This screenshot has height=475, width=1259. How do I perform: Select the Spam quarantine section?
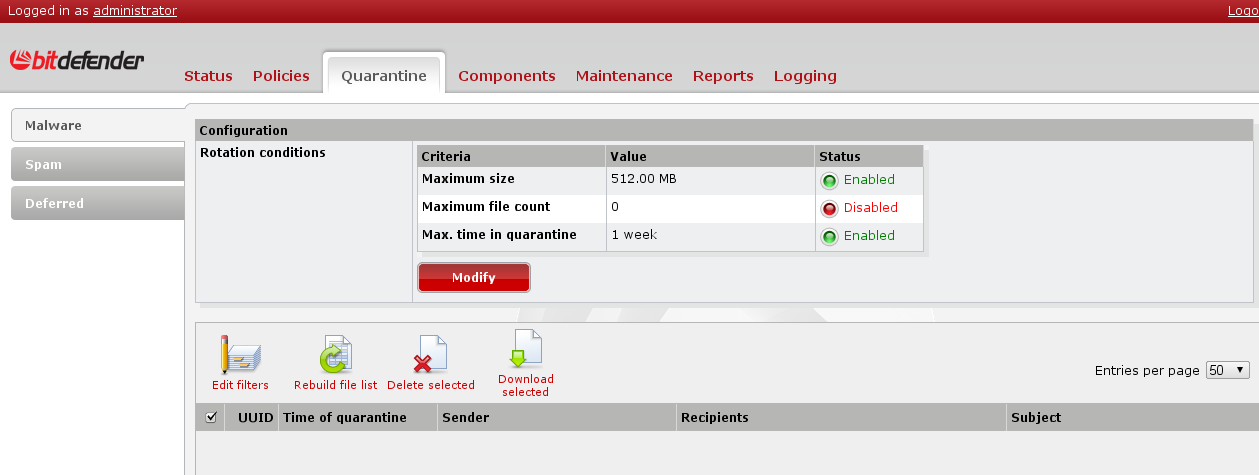97,165
